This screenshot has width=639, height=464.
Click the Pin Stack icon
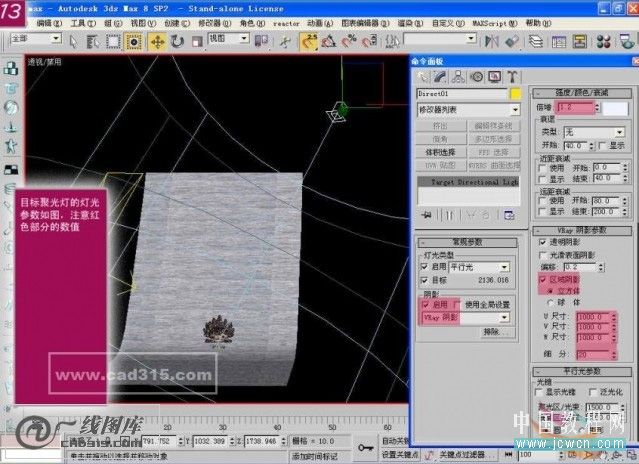tap(426, 215)
